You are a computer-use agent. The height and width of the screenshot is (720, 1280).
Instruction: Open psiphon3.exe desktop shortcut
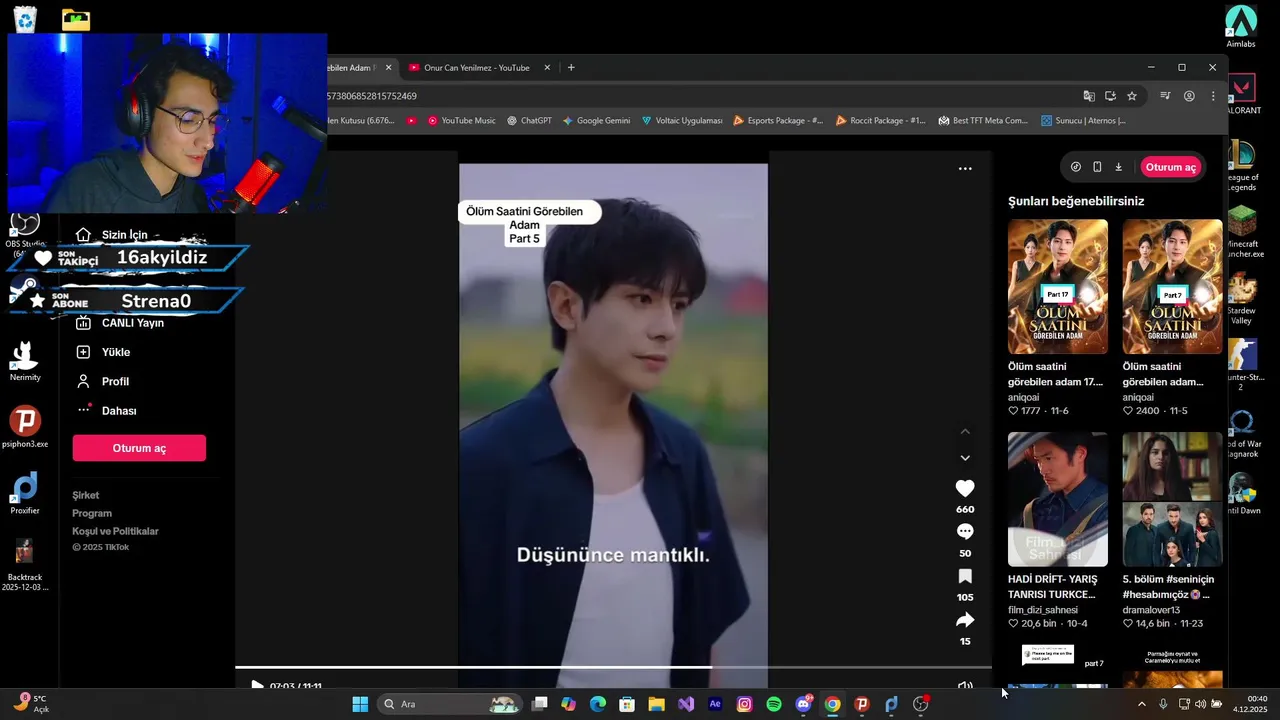click(25, 427)
